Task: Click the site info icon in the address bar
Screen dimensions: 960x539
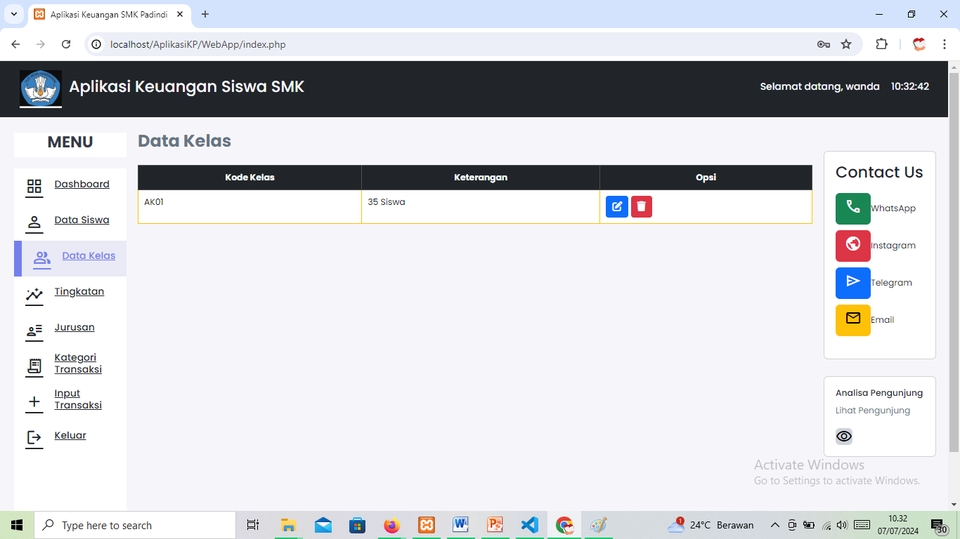Action: click(x=96, y=44)
